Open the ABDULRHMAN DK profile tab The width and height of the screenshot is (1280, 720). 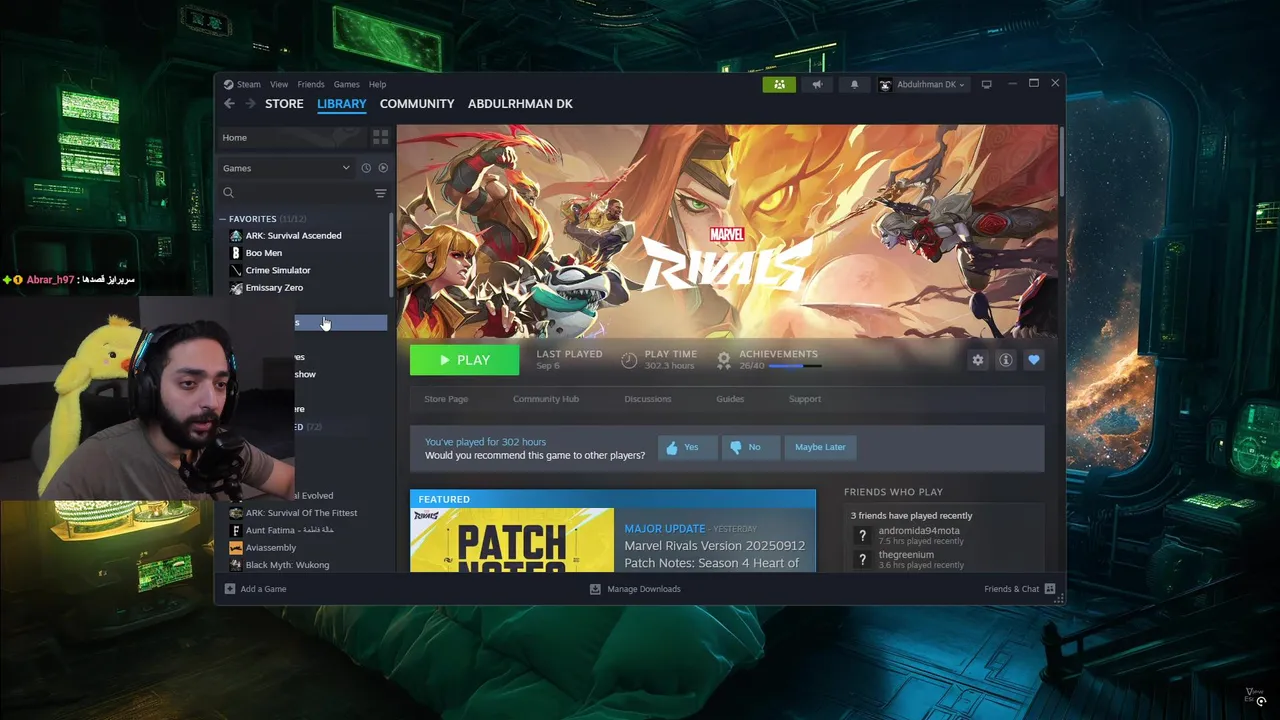(x=520, y=104)
